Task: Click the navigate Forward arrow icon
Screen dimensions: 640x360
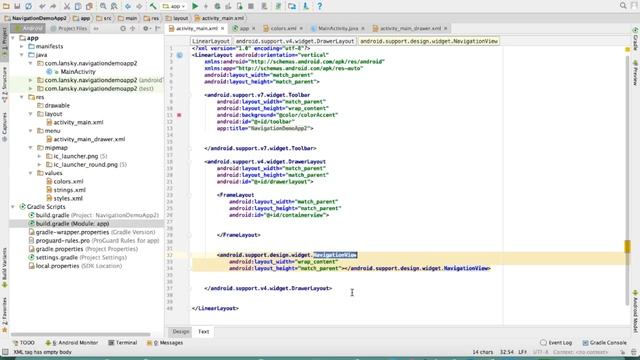Action: (x=139, y=6)
